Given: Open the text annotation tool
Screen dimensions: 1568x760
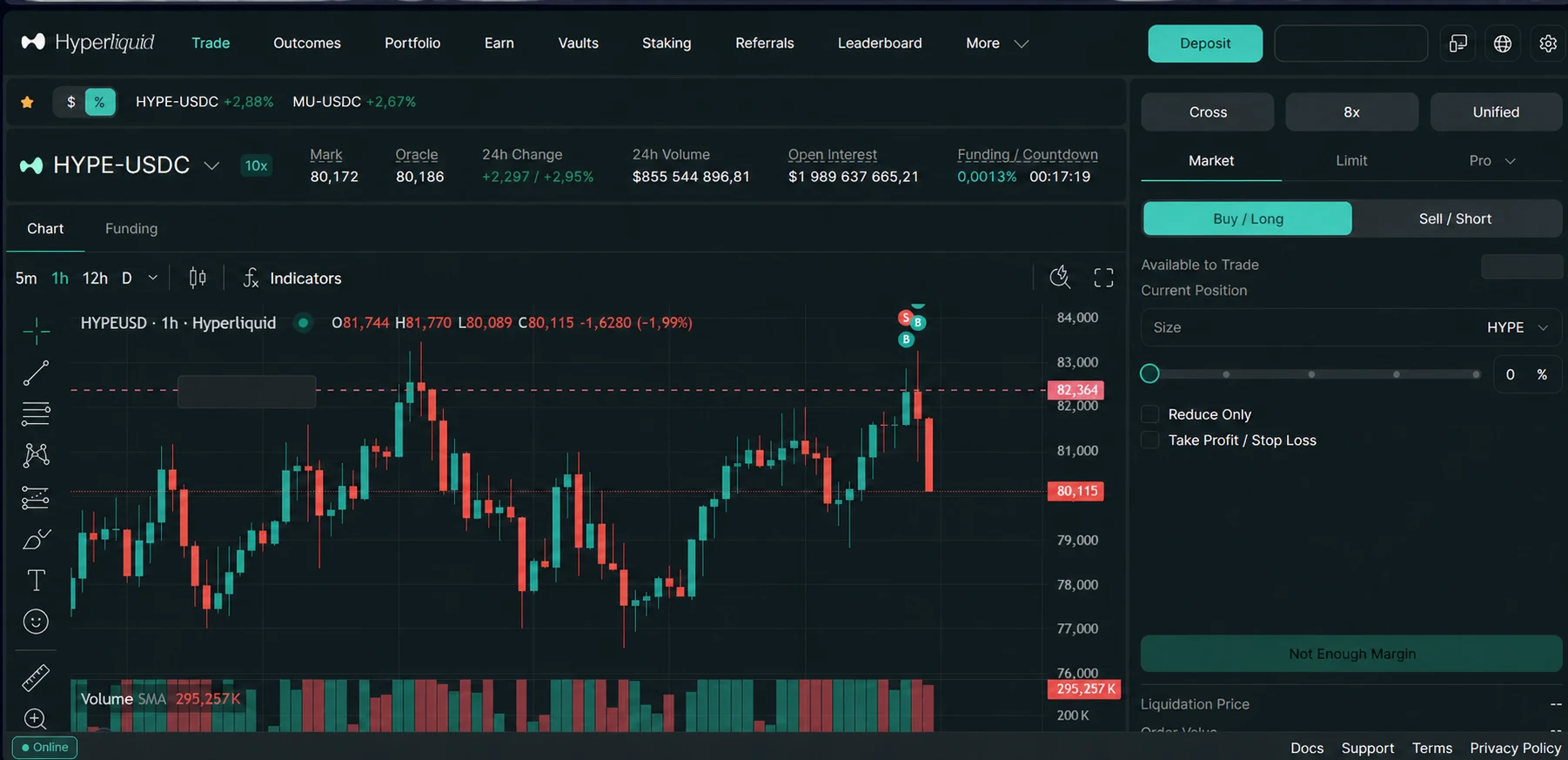Looking at the screenshot, I should tap(36, 580).
